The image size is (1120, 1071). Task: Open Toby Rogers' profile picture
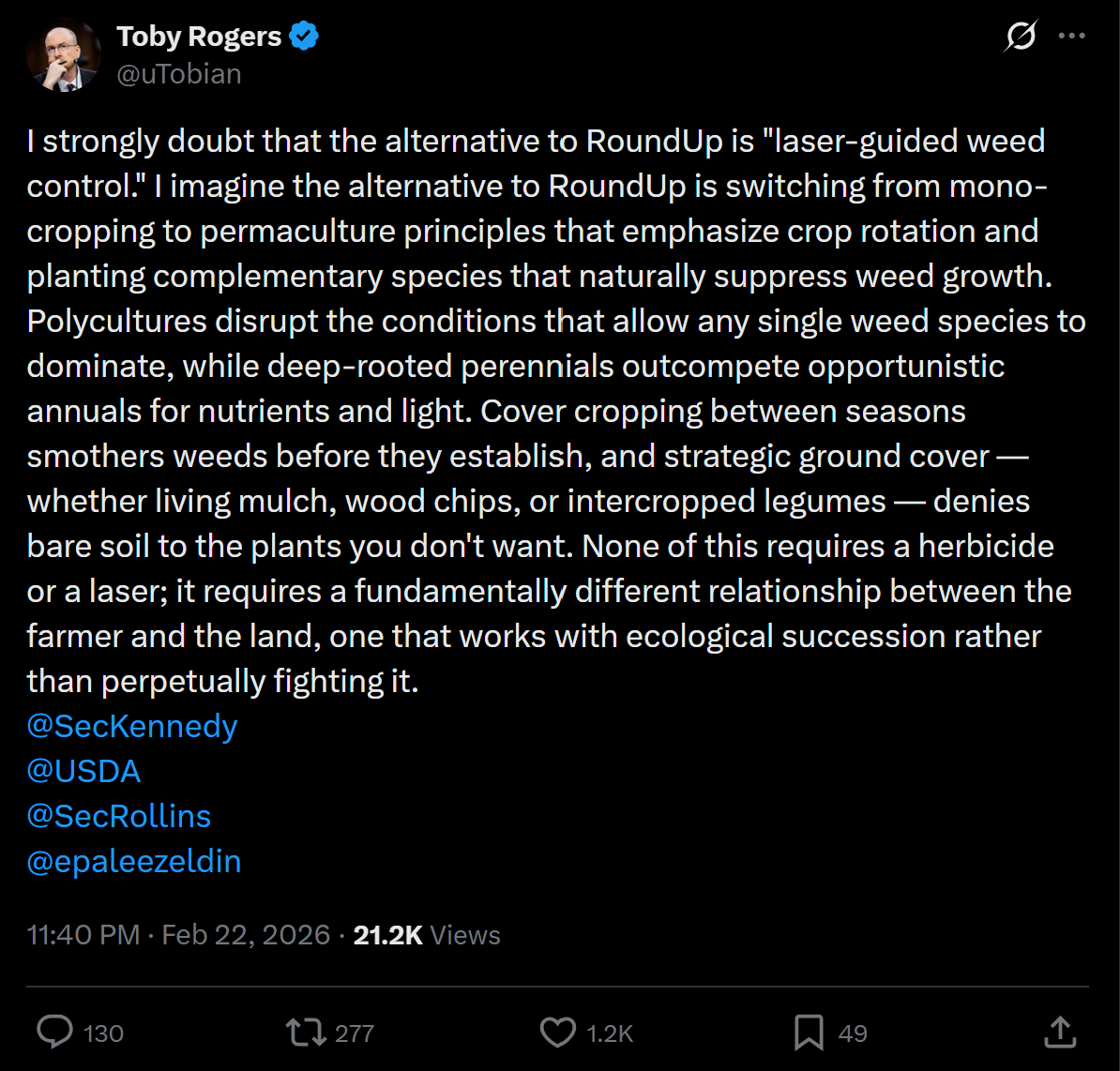coord(64,55)
